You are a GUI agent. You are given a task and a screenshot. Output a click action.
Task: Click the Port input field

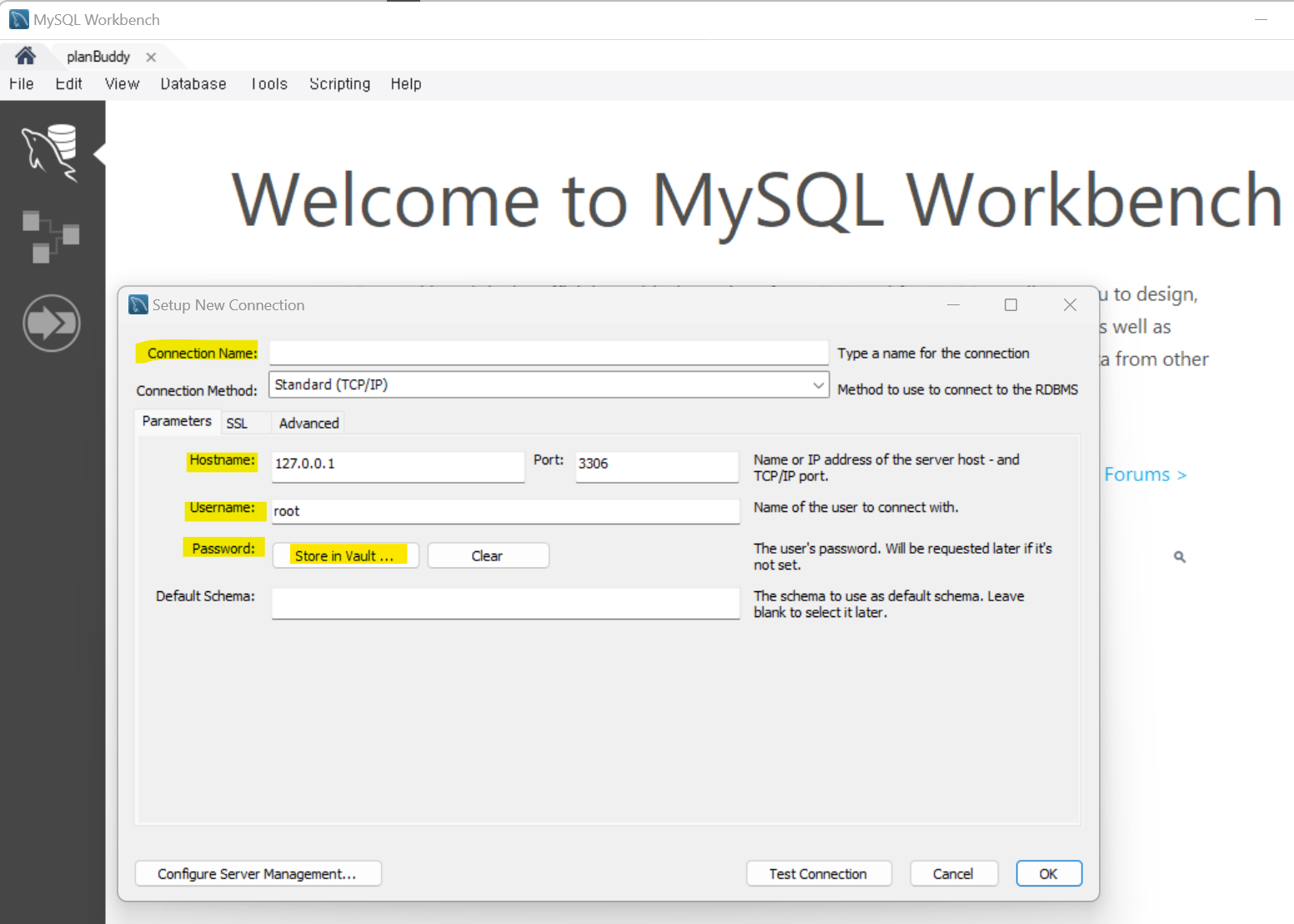tap(657, 465)
